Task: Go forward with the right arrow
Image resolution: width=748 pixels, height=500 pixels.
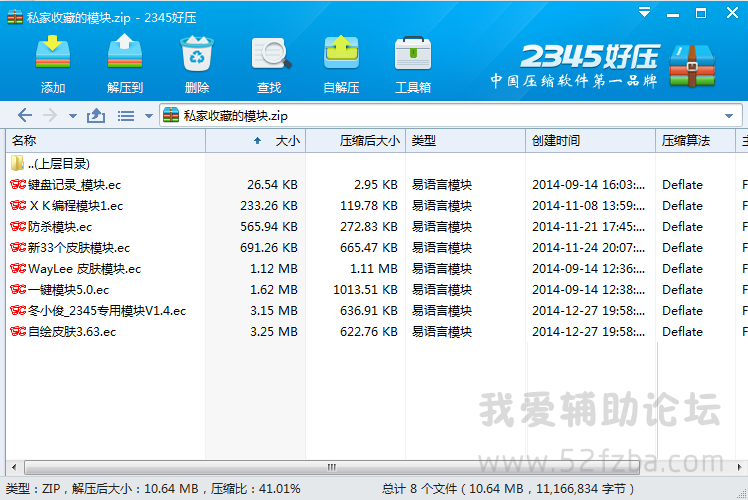Action: coord(50,115)
